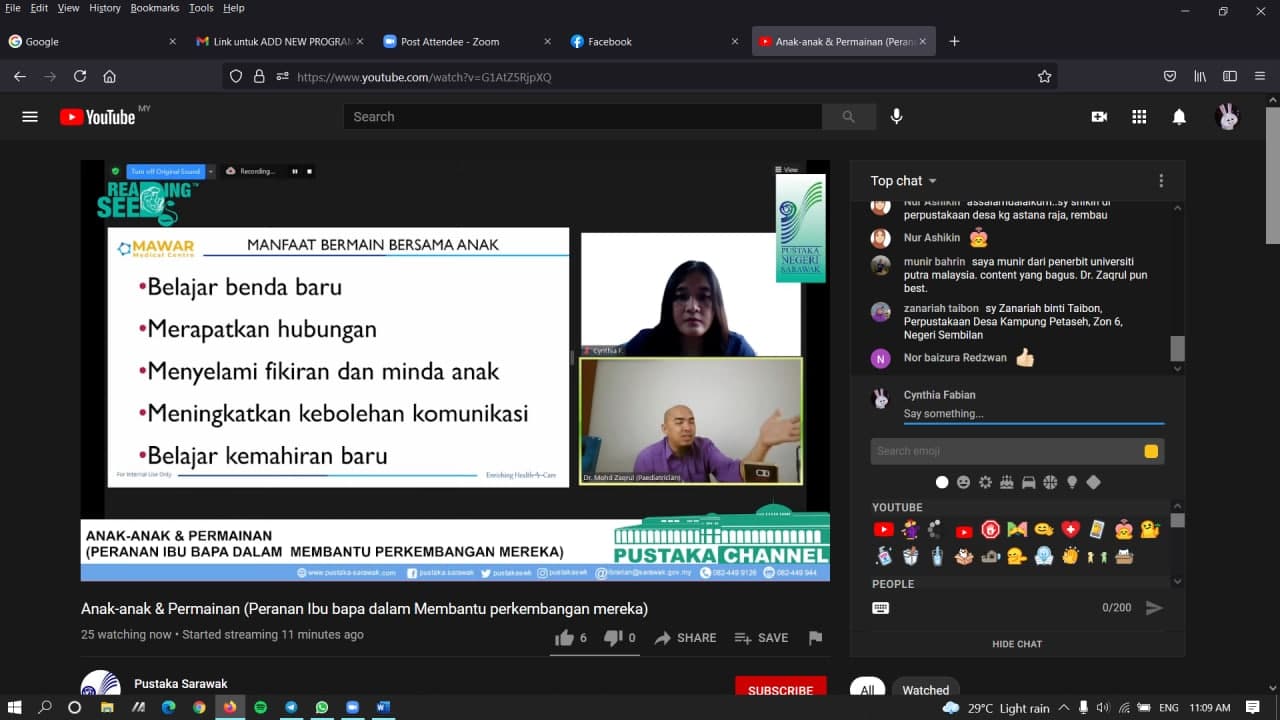The width and height of the screenshot is (1280, 720).
Task: Open Spotify from the taskbar
Action: coord(260,708)
